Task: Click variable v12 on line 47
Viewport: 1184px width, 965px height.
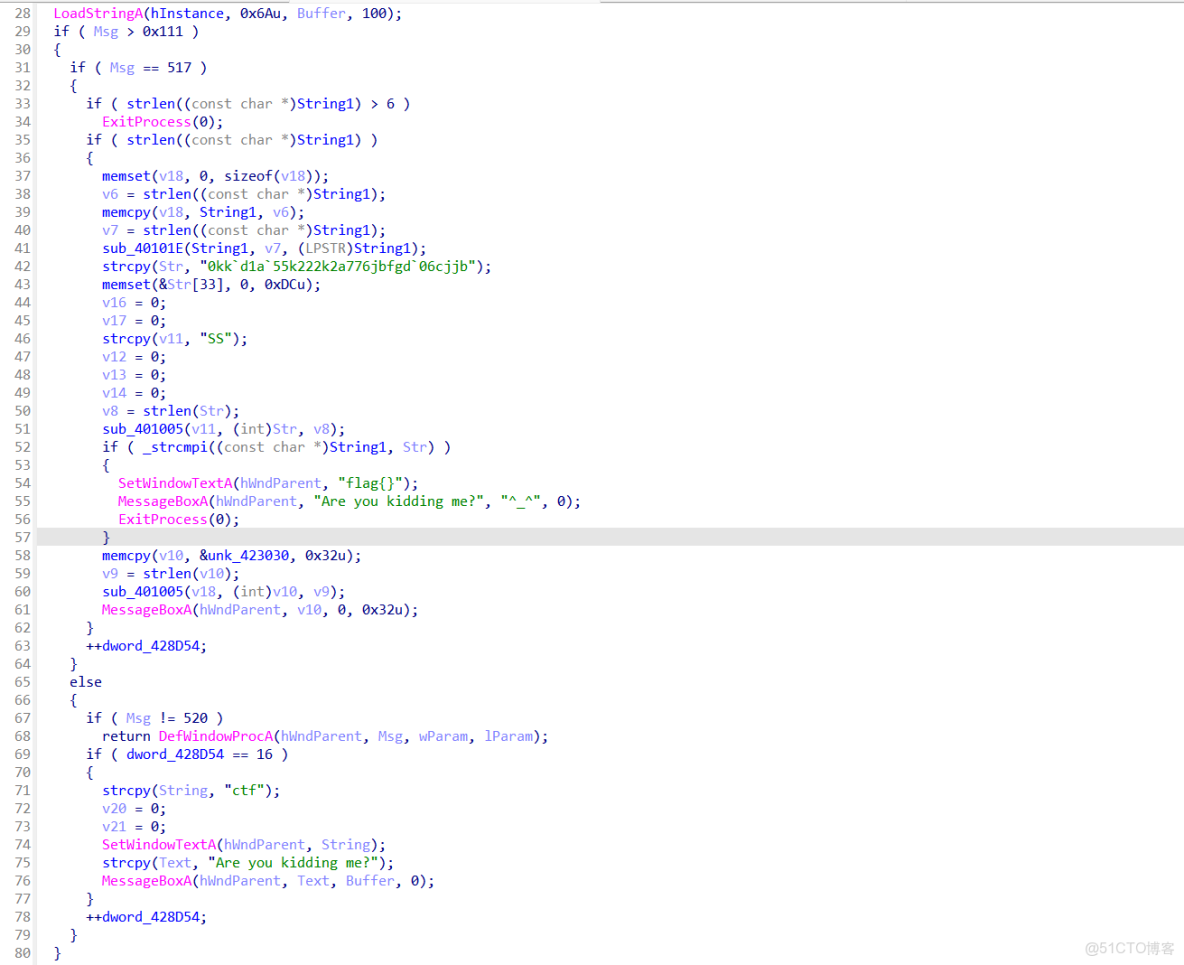Action: (114, 358)
